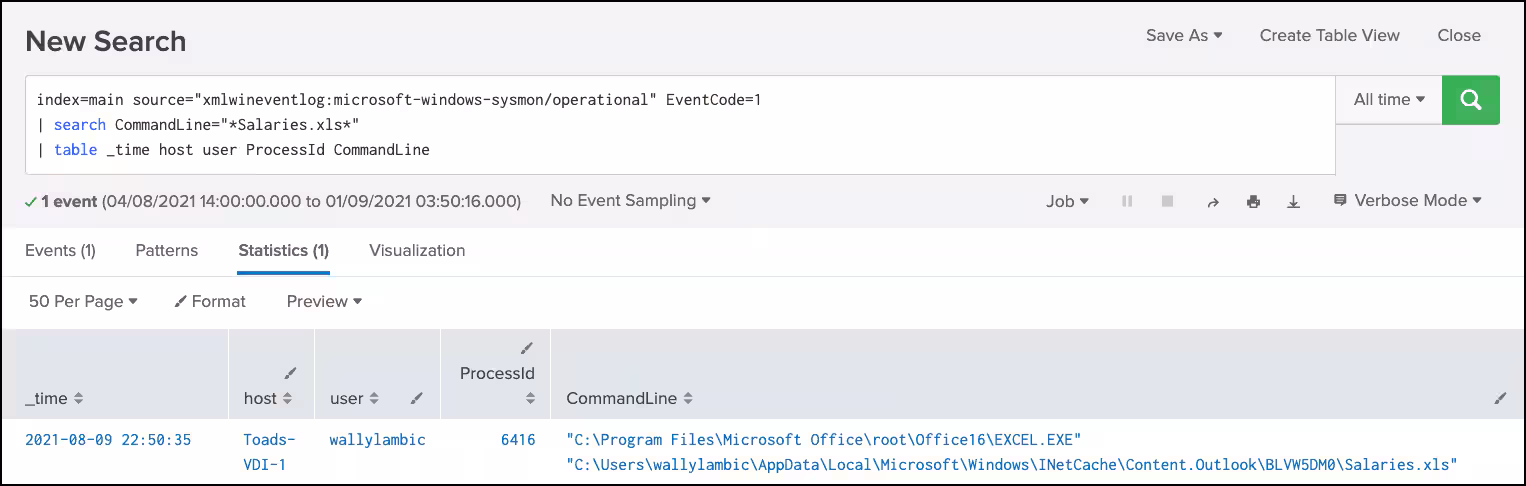Expand the No Event Sampling dropdown
The image size is (1526, 486).
pyautogui.click(x=630, y=201)
